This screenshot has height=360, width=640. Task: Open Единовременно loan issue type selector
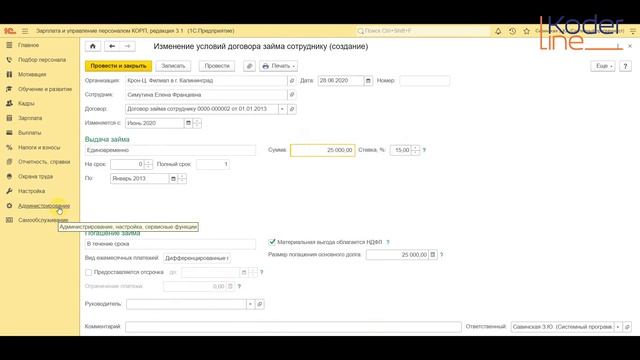click(170, 150)
